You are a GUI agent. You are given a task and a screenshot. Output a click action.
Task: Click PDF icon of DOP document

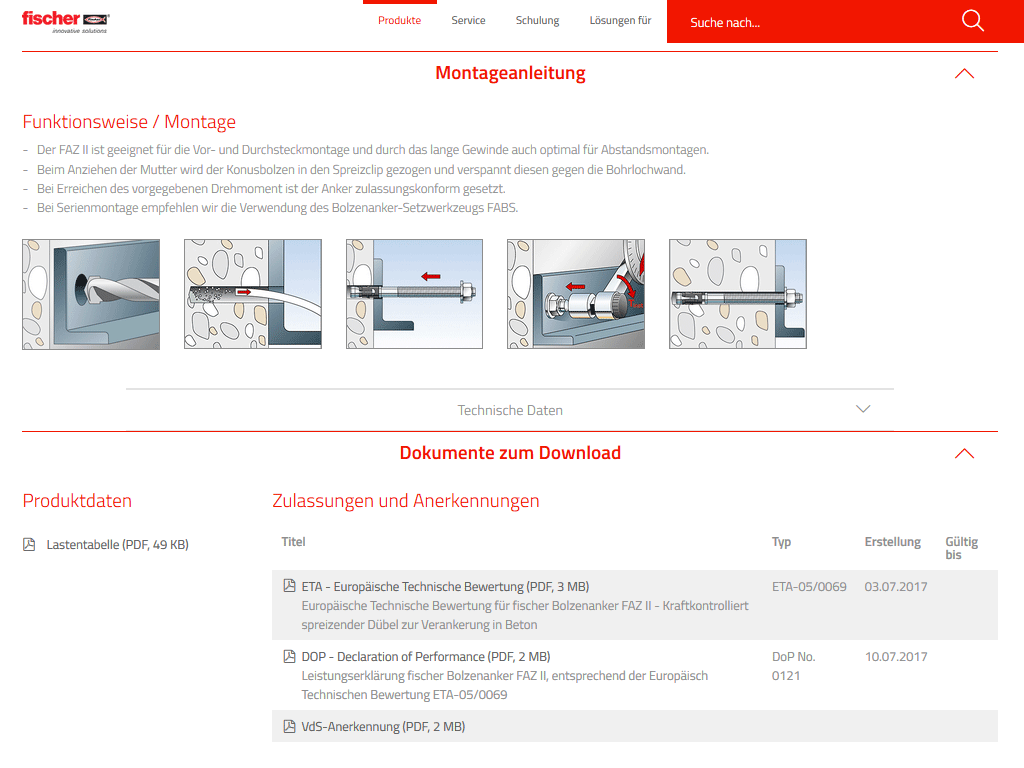pyautogui.click(x=289, y=656)
